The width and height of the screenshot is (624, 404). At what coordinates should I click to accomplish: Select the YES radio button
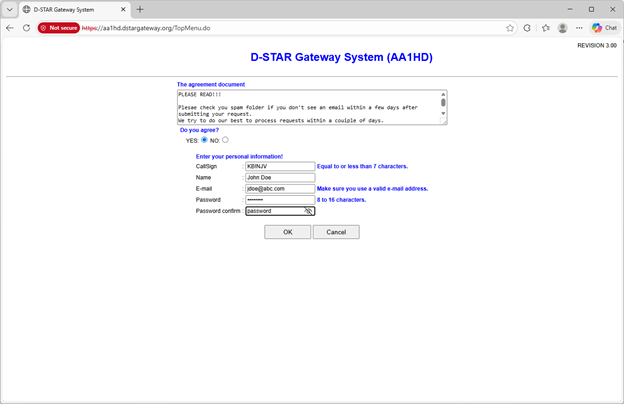click(x=205, y=140)
